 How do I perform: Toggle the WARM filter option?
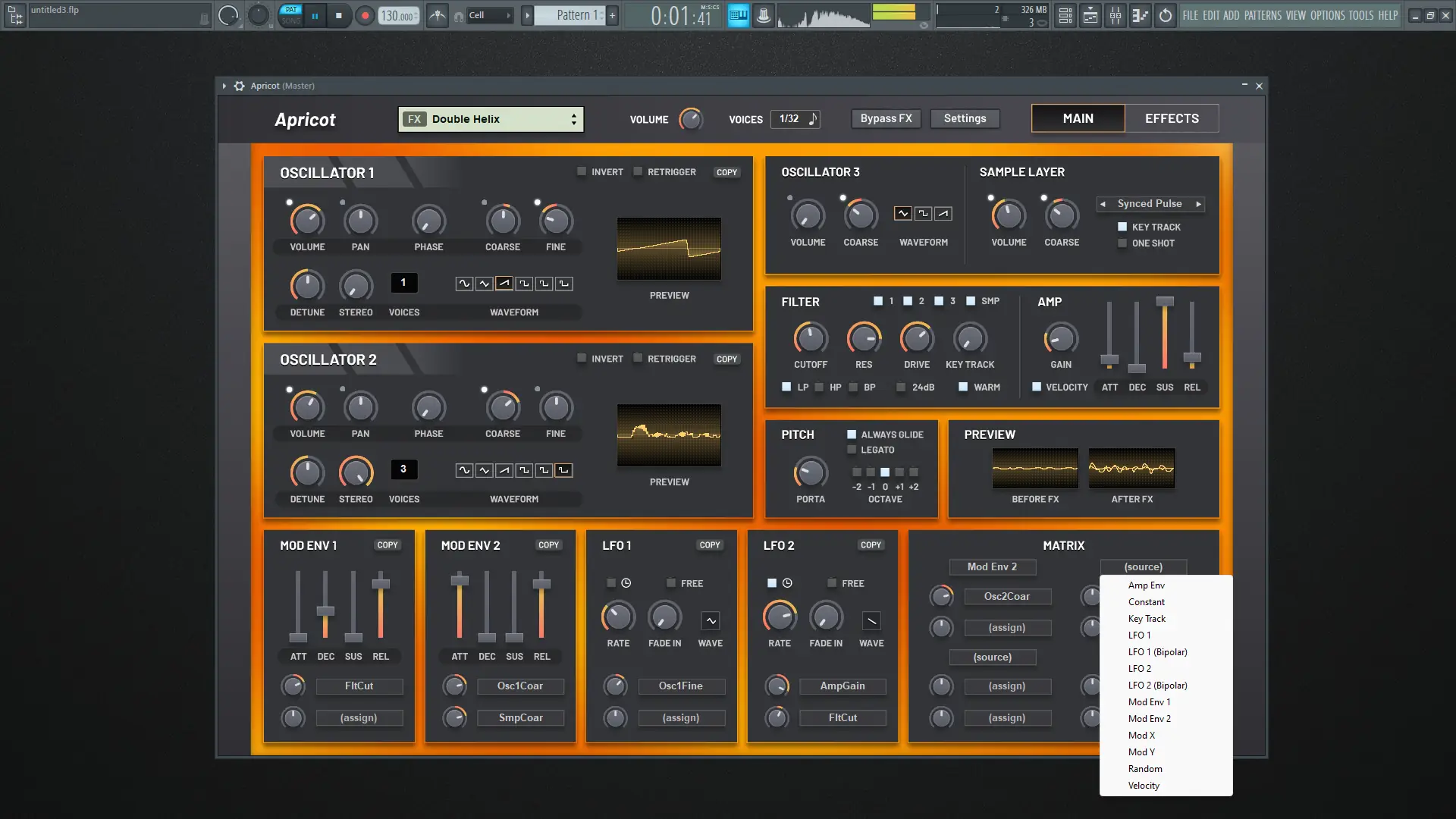coord(963,387)
